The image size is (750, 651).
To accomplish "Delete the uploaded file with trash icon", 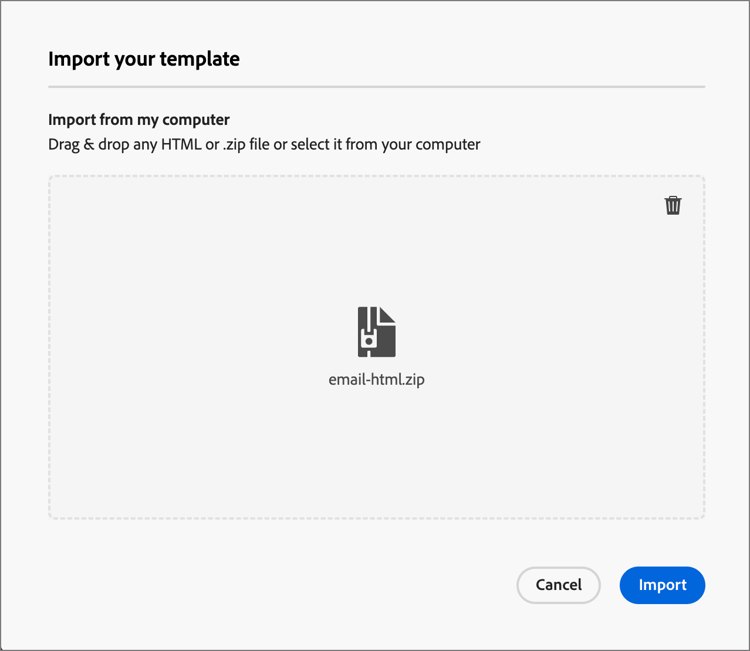I will coord(673,205).
